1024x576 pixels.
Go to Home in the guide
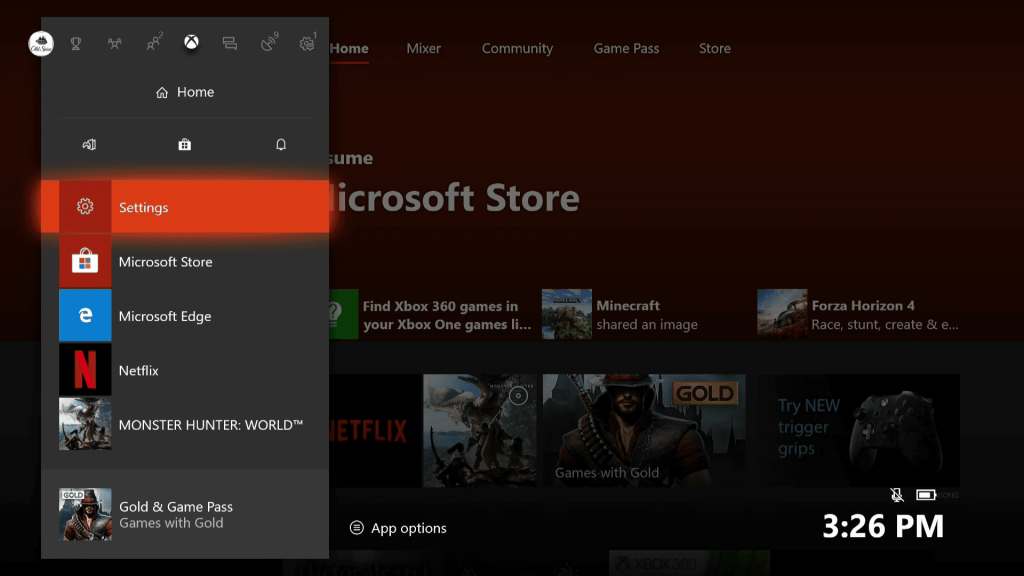tap(185, 92)
